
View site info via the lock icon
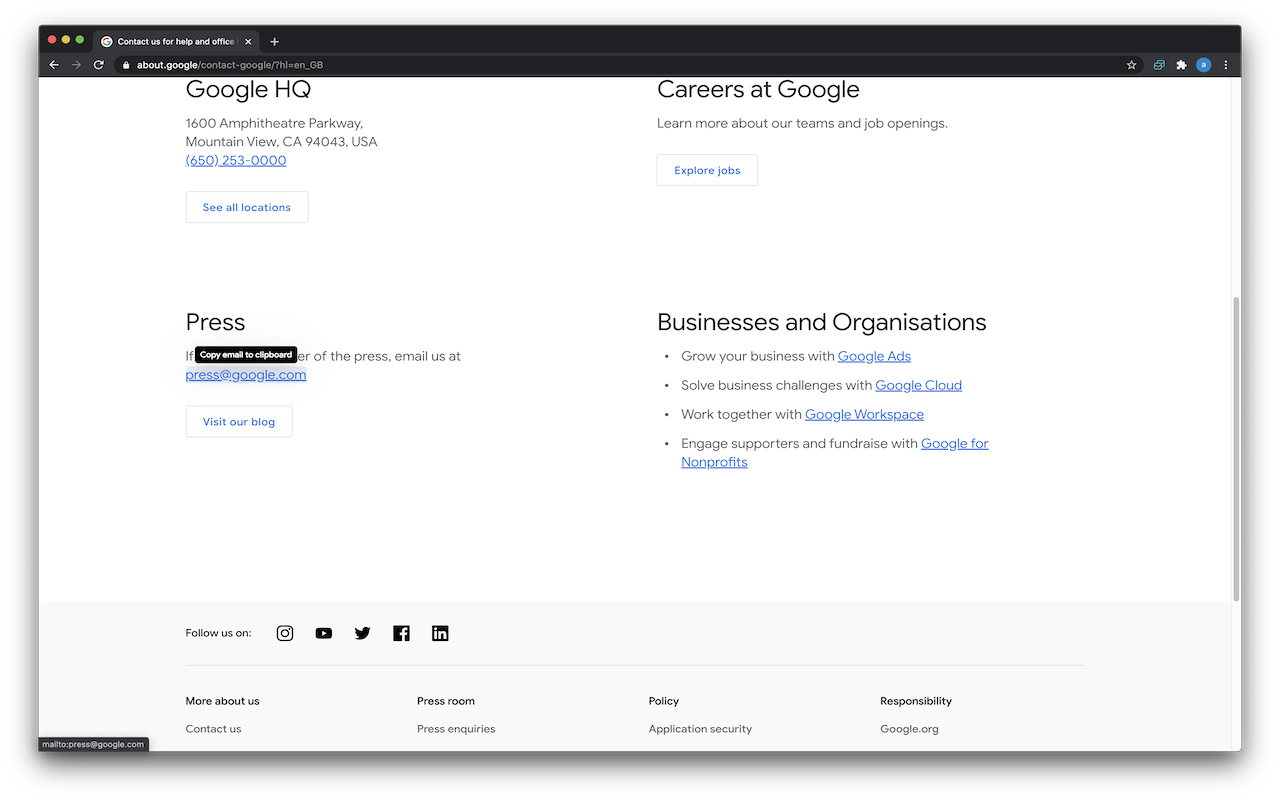pos(126,65)
